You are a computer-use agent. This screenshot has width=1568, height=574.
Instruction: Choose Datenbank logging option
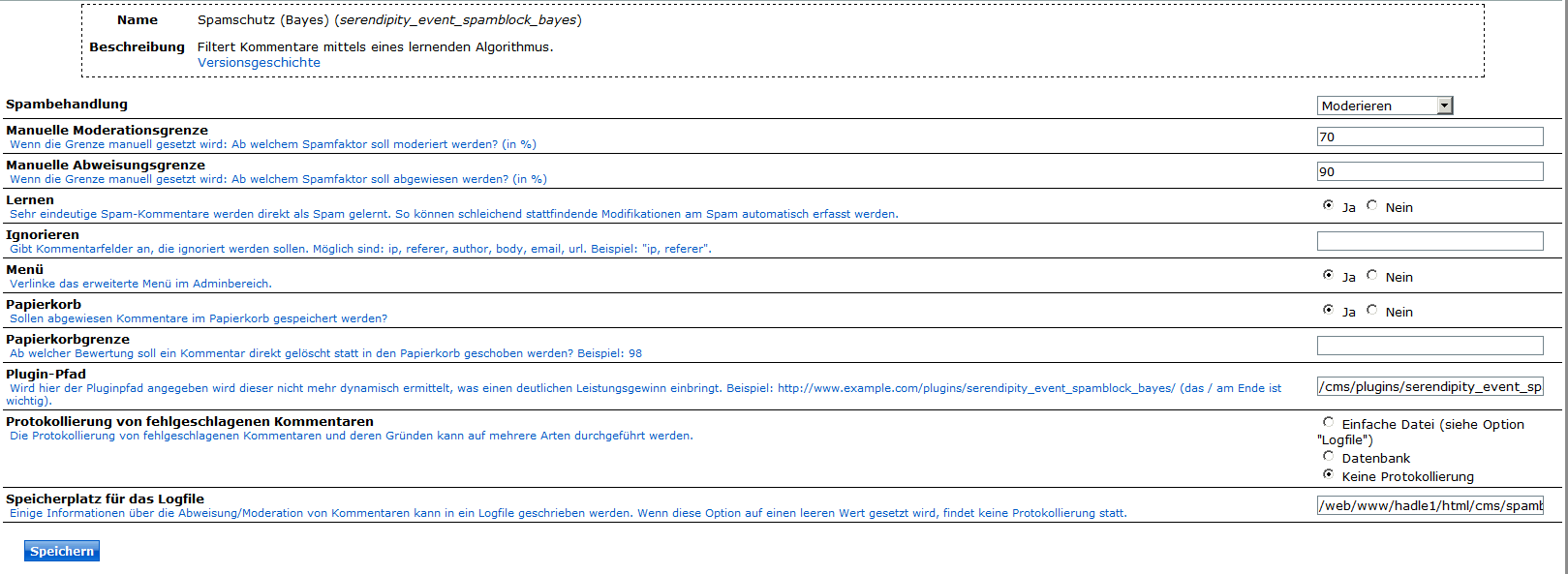[x=1328, y=456]
